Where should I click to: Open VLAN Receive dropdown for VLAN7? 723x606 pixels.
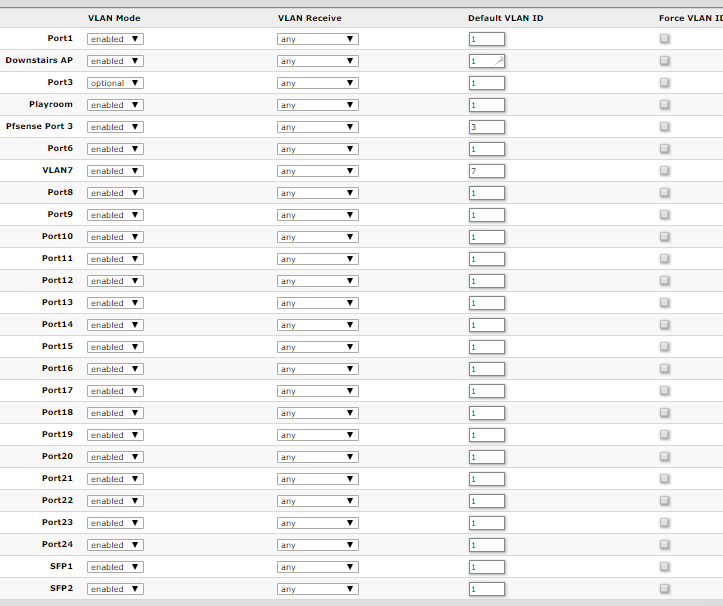tap(317, 171)
